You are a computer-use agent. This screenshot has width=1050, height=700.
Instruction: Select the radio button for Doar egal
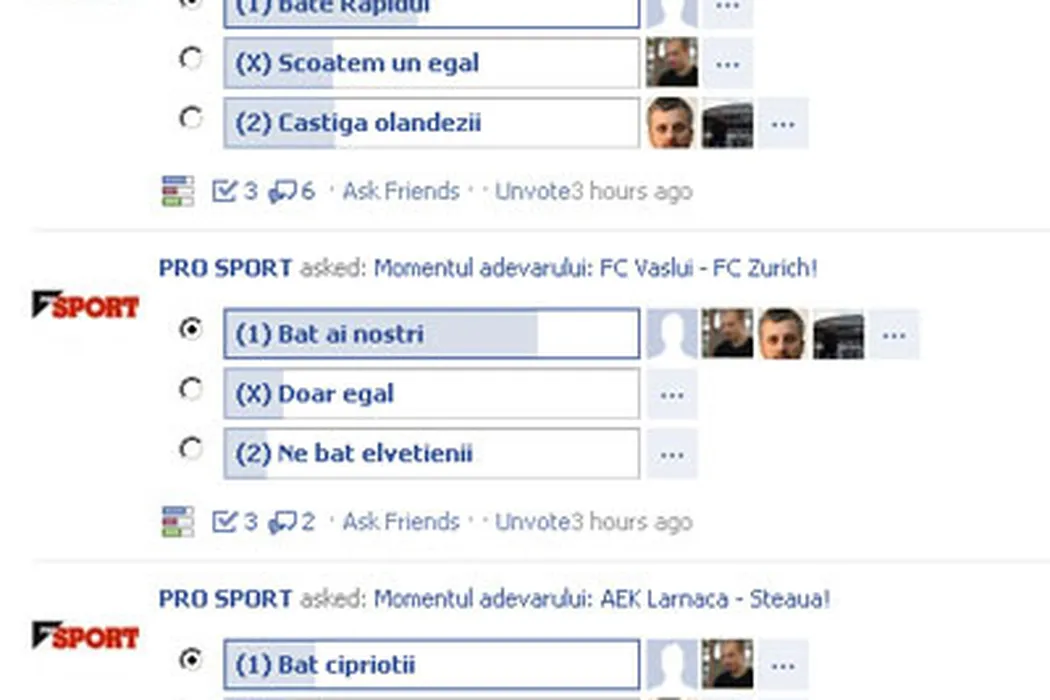pos(191,389)
